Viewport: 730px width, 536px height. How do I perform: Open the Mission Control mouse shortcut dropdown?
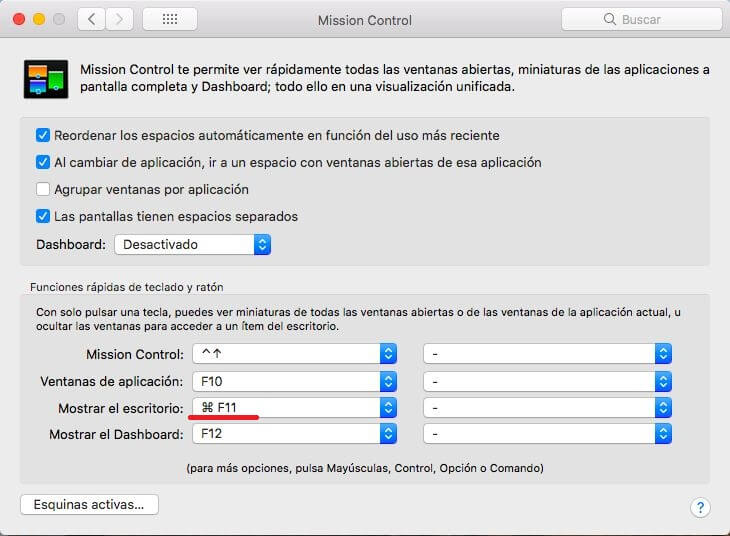point(547,354)
